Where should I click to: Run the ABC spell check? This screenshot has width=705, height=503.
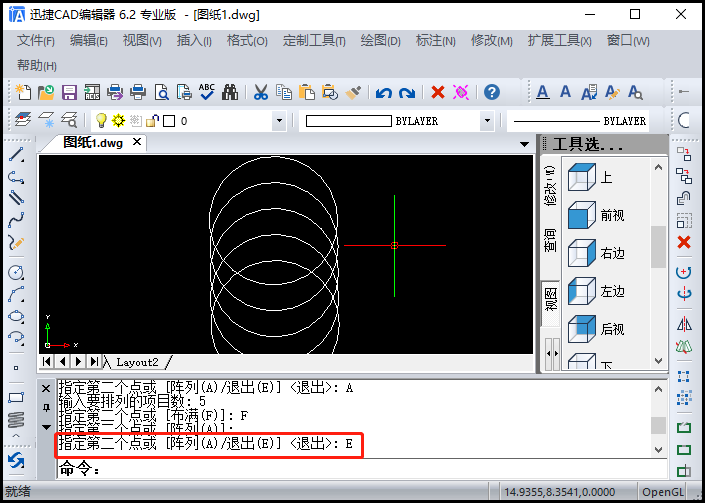tap(207, 92)
